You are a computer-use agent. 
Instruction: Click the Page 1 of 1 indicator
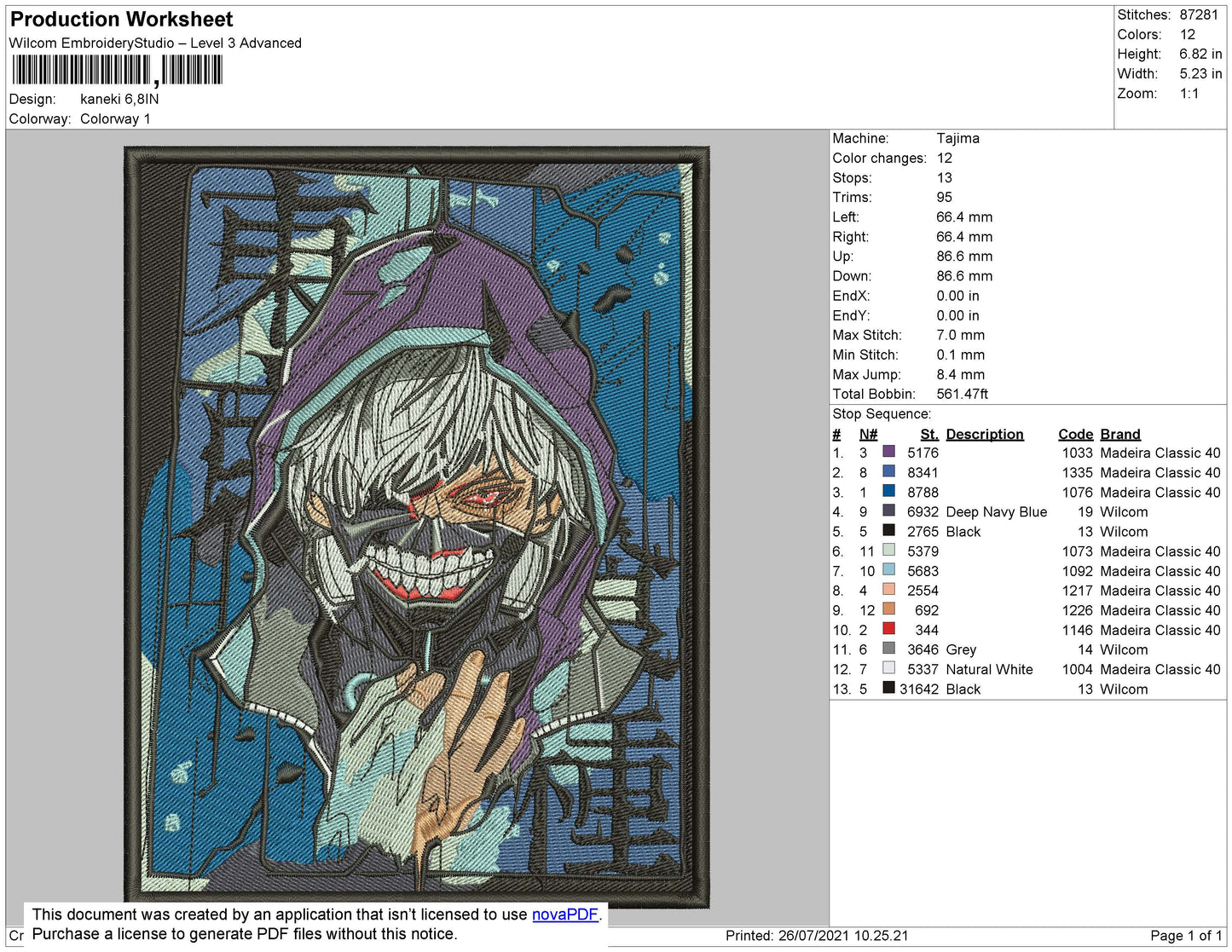pos(1185,935)
